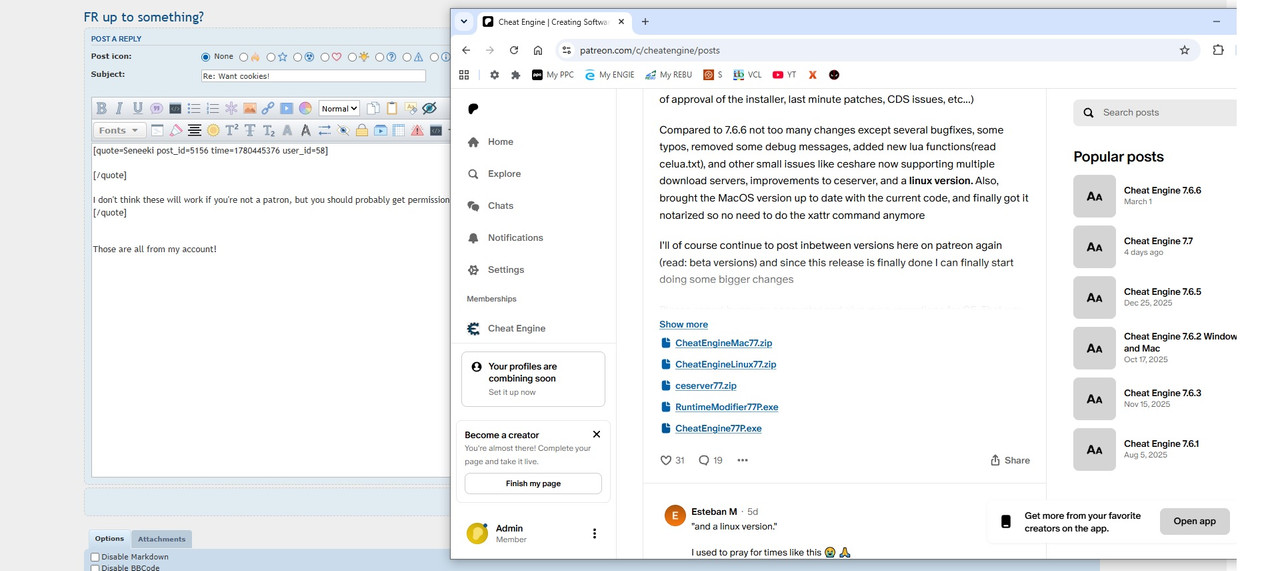Apply subscript formatting with T₂ icon

[x=269, y=130]
